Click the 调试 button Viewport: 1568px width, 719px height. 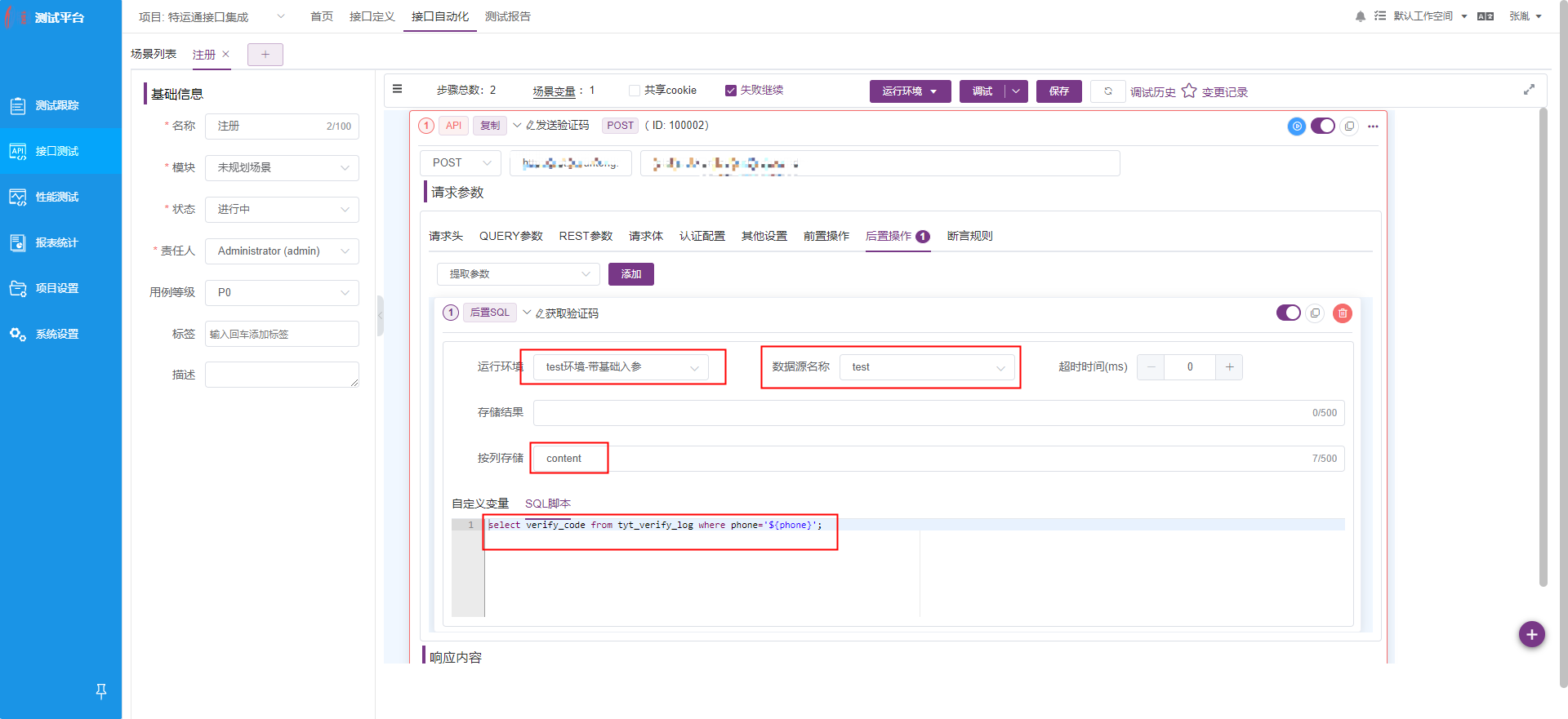point(982,91)
